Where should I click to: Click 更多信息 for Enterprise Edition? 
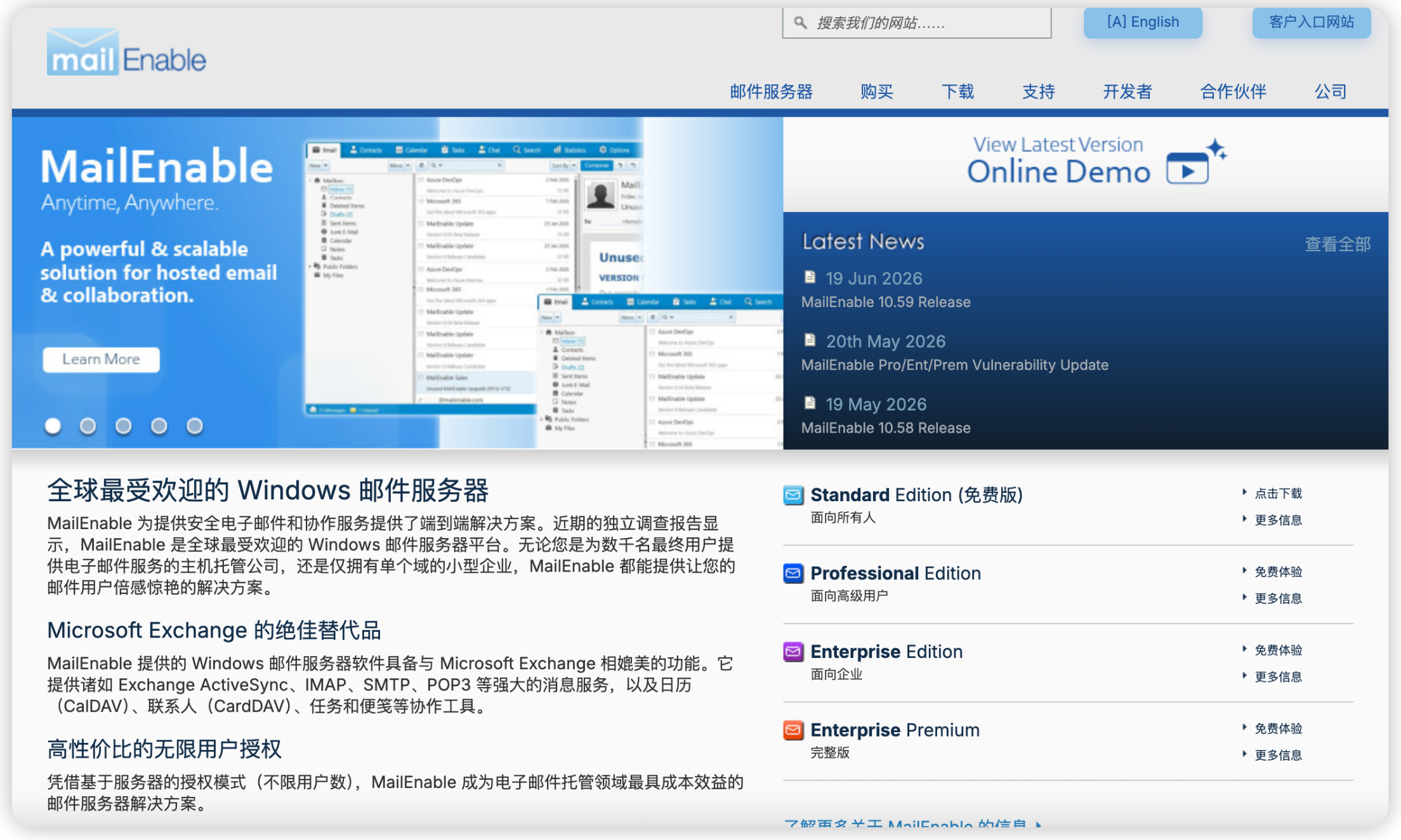[x=1278, y=677]
